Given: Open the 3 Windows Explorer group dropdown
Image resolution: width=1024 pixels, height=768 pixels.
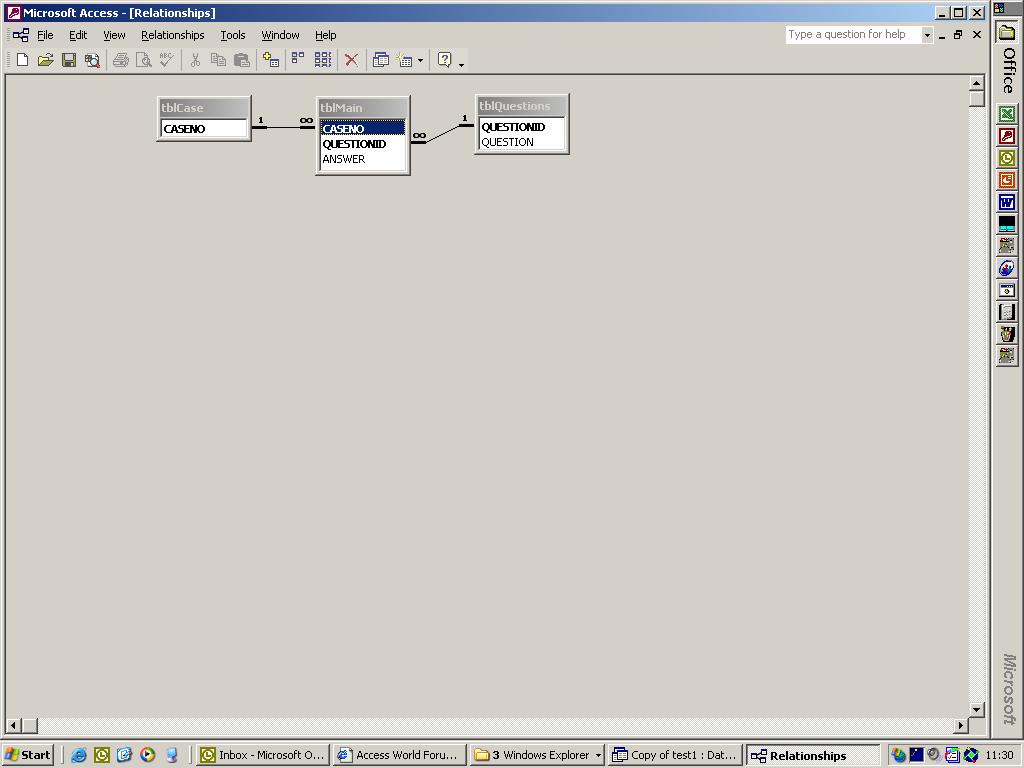Looking at the screenshot, I should point(598,756).
